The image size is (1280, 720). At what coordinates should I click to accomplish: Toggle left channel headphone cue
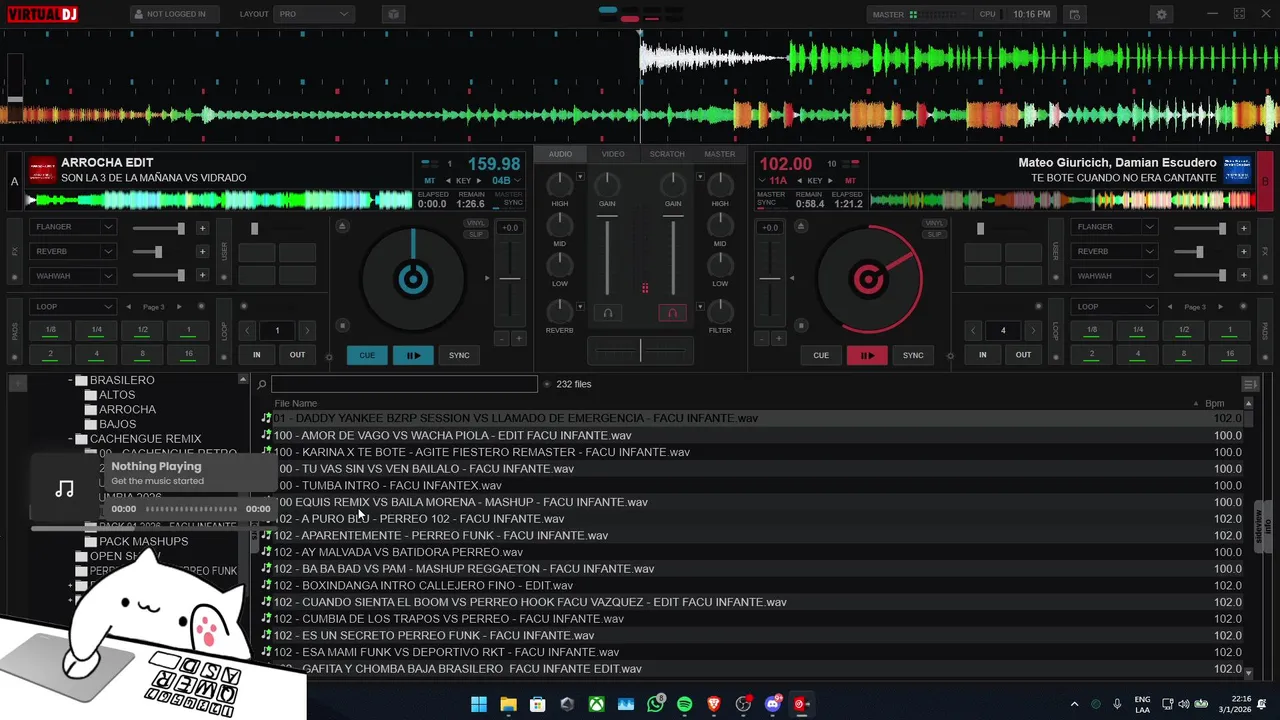607,313
